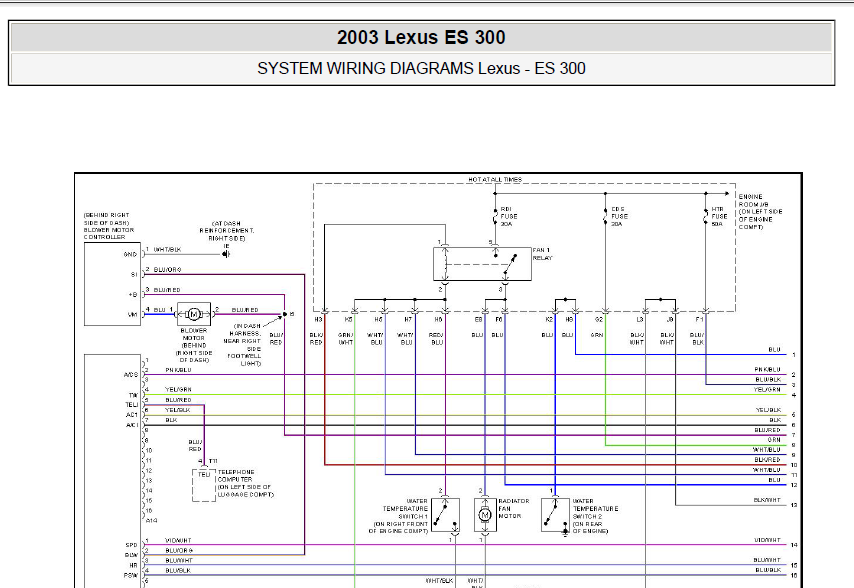Image resolution: width=854 pixels, height=588 pixels.
Task: Click the HTR fuse symbol
Action: point(705,216)
